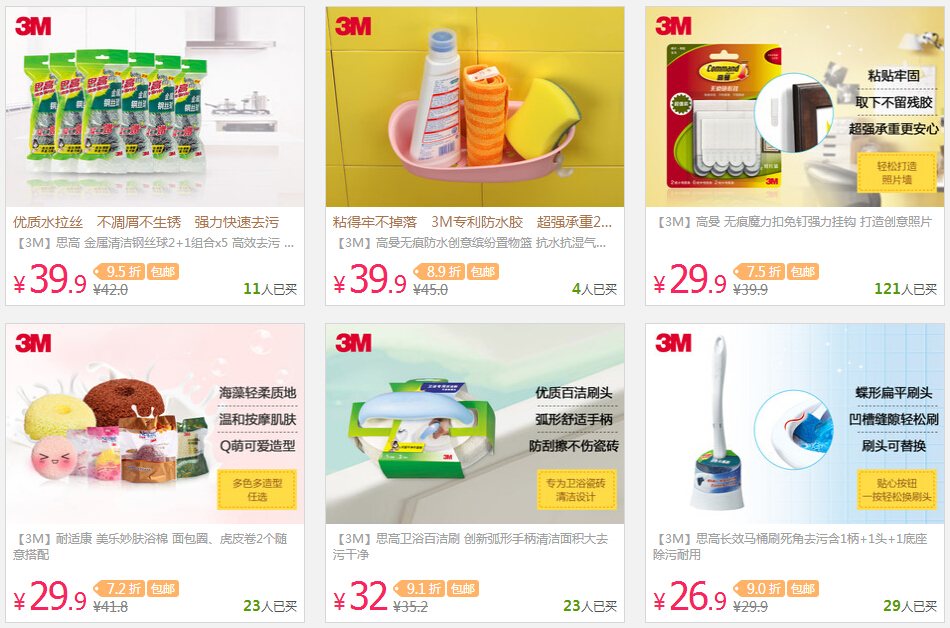Image resolution: width=950 pixels, height=628 pixels.
Task: Click the ¥26.9 price on toilet brush
Action: point(689,597)
